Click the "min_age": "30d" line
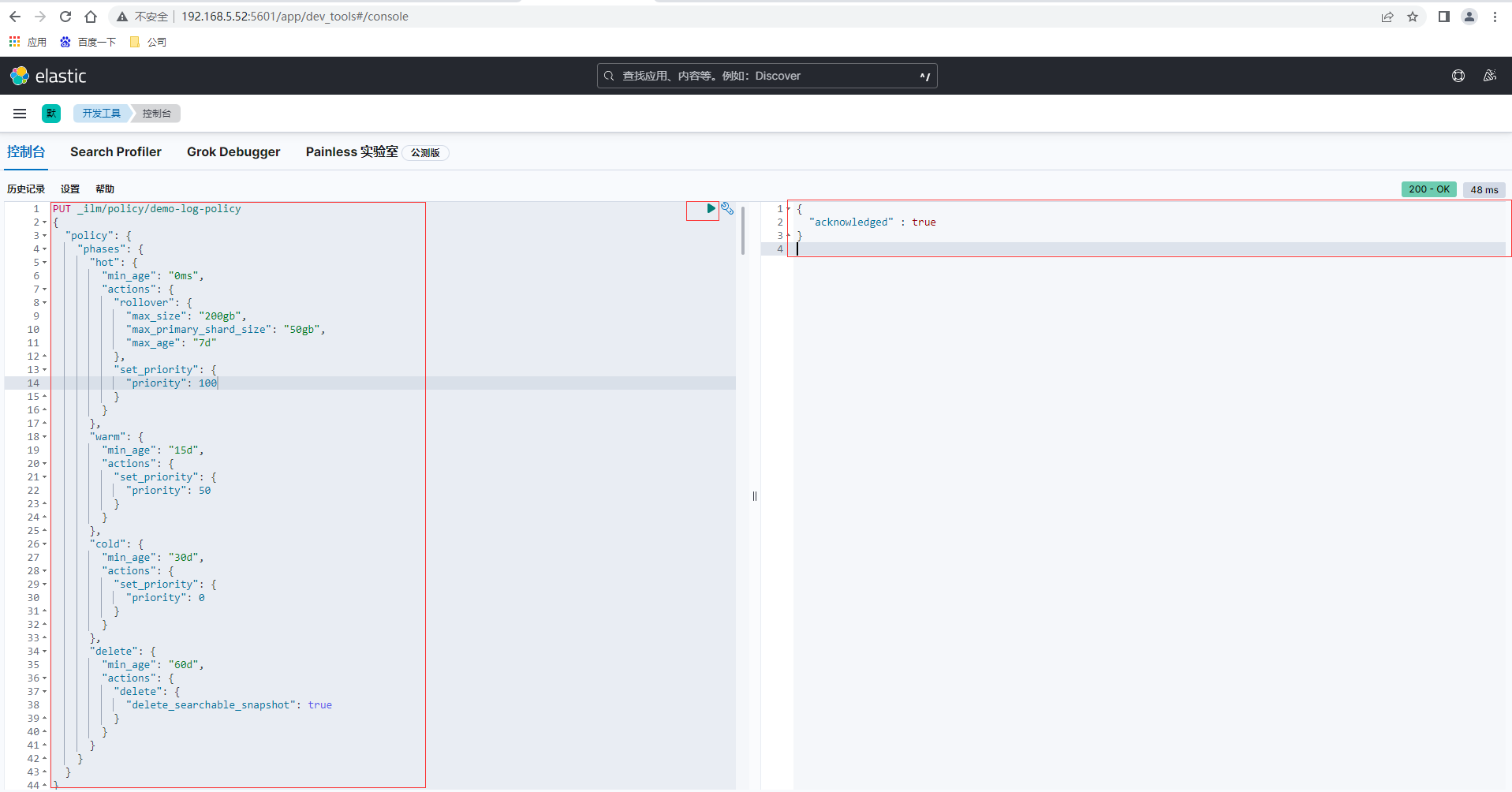Screen dimensions: 1512x792 pos(153,558)
